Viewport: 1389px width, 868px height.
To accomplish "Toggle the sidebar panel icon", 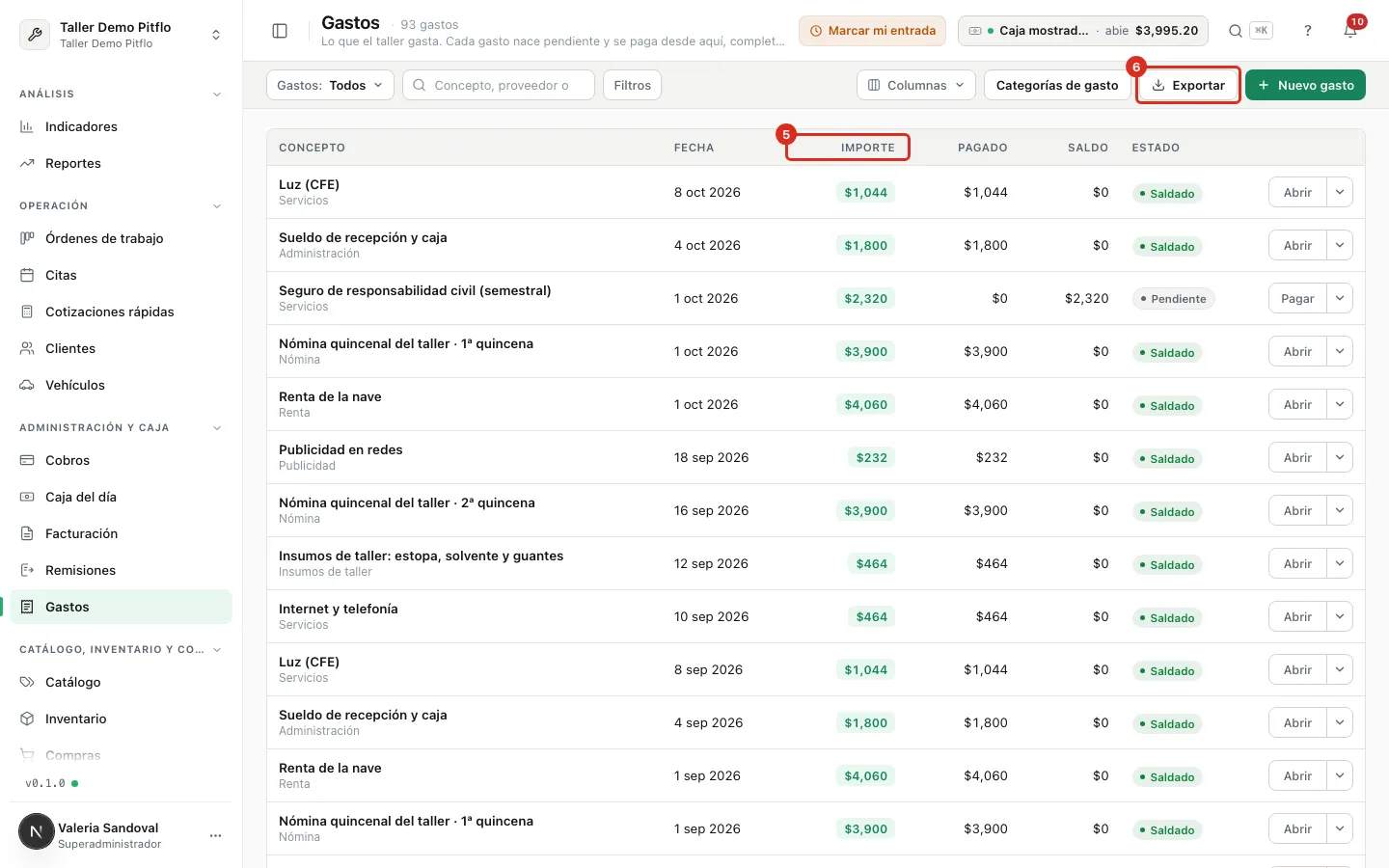I will click(280, 31).
